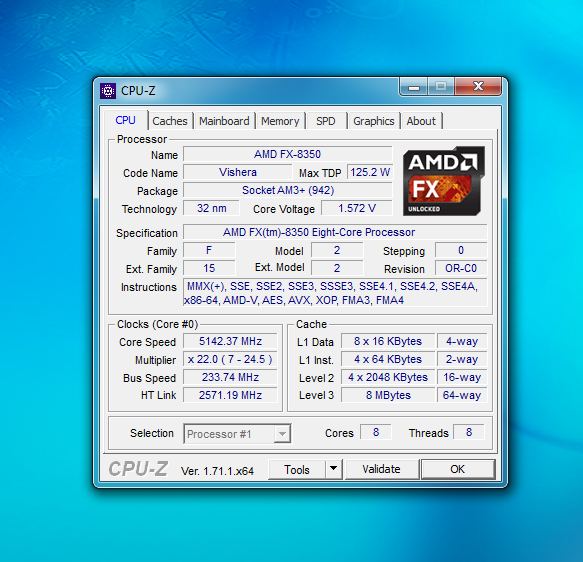Click the Cores count value 8
583x562 pixels.
376,432
